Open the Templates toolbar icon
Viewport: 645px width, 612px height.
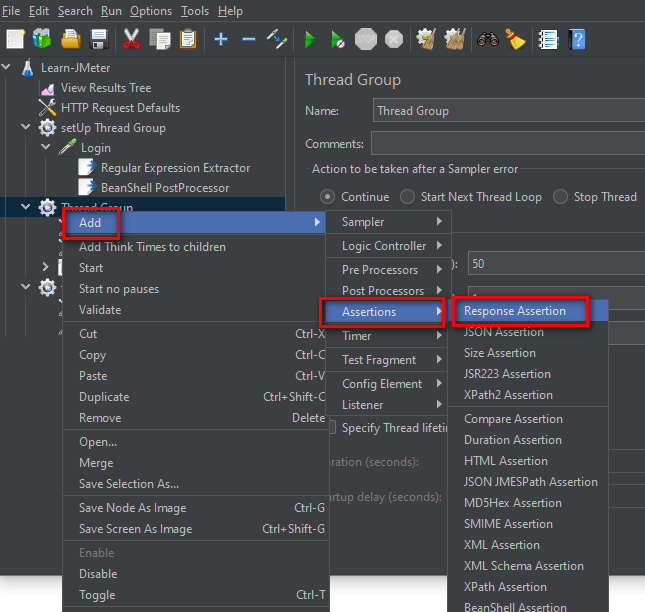tap(42, 39)
